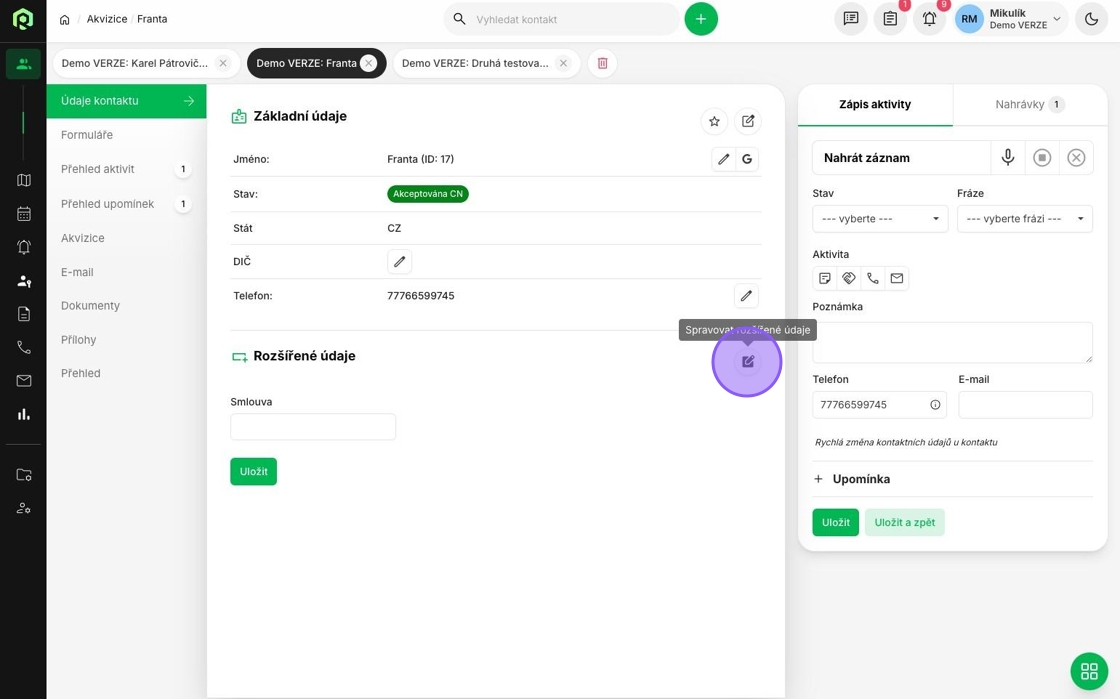Click the stop recording icon
The width and height of the screenshot is (1120, 699).
coord(1042,158)
